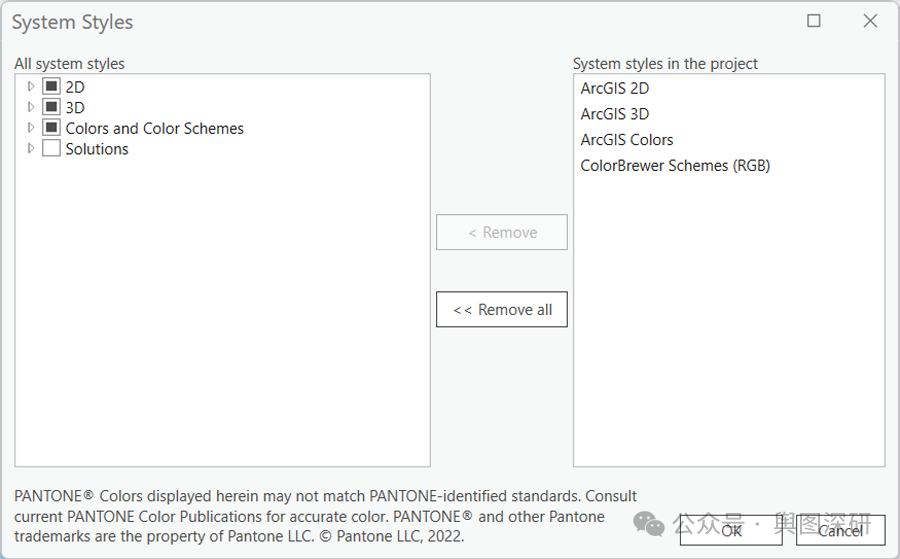Screen dimensions: 900x559
Task: Expand the 2D styles tree node
Action: point(31,87)
